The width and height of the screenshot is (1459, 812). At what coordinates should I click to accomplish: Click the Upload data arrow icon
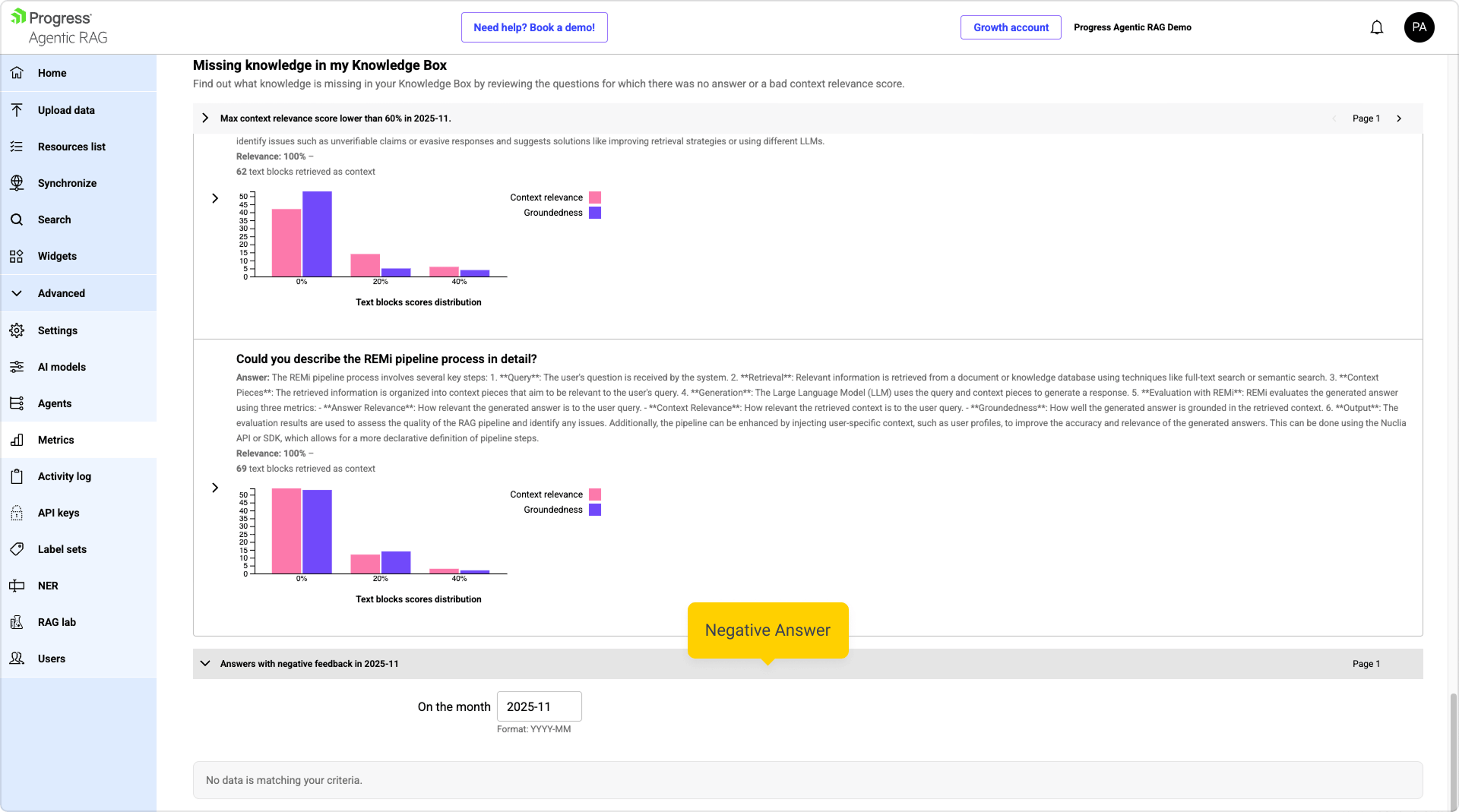pos(17,110)
